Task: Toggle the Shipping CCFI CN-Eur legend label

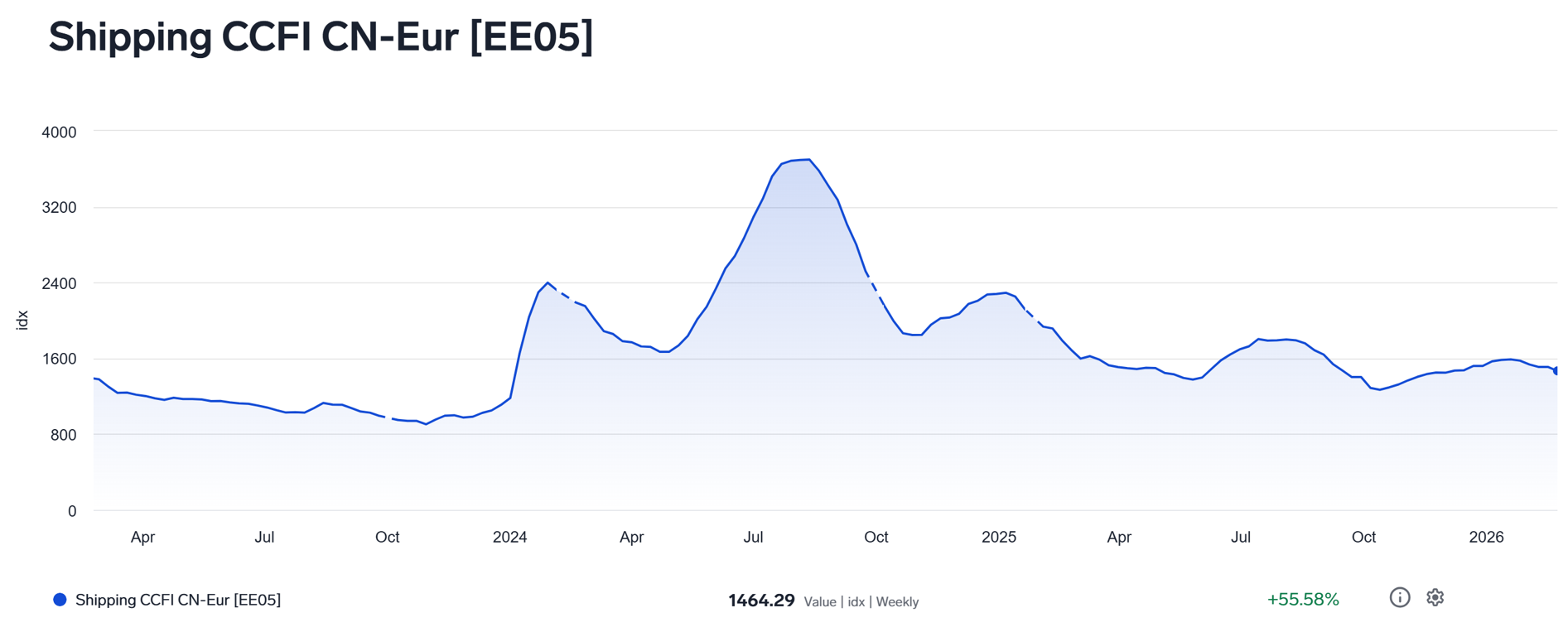Action: click(x=177, y=600)
